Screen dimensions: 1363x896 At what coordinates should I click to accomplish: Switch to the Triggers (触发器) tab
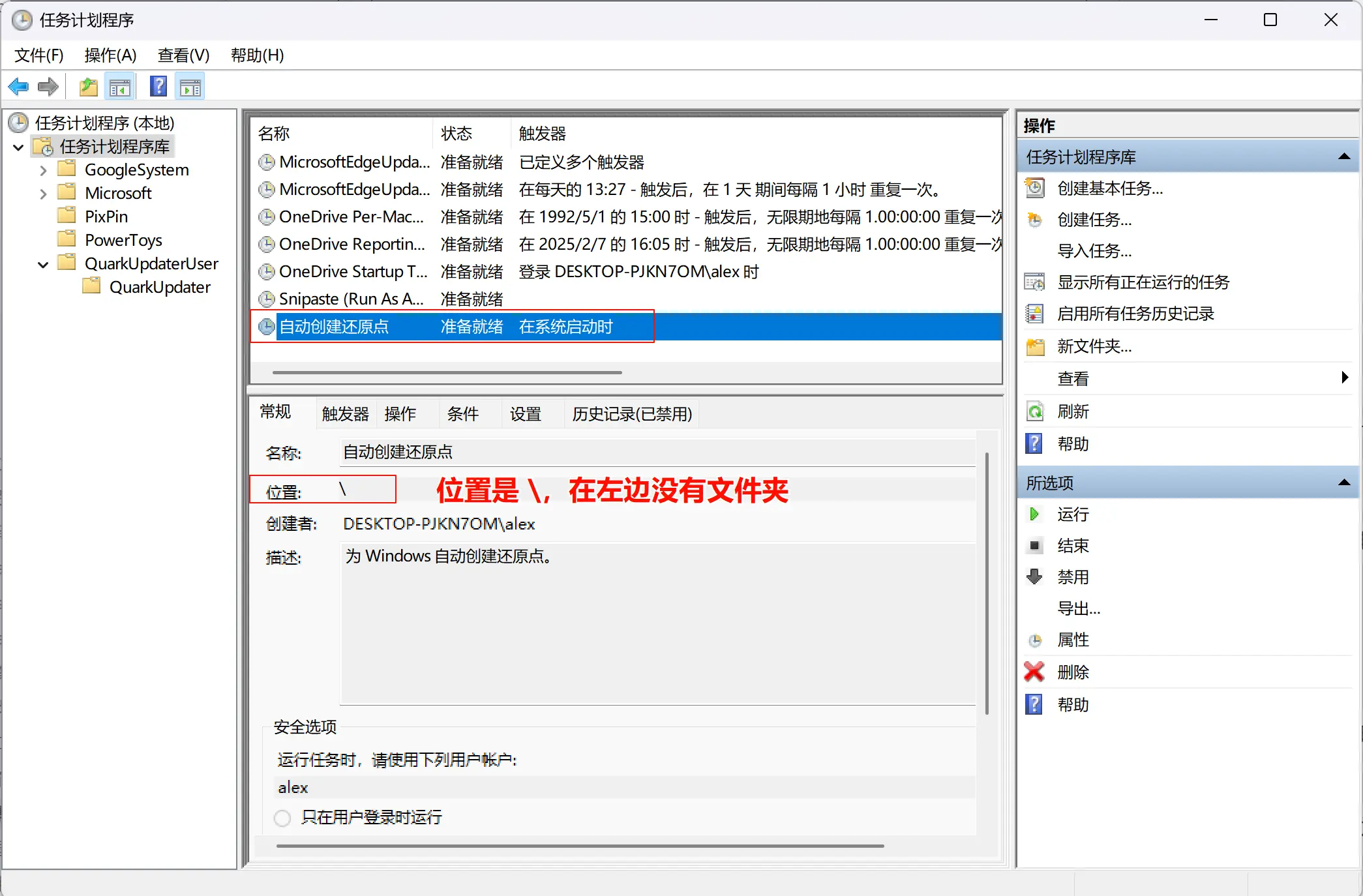coord(345,414)
